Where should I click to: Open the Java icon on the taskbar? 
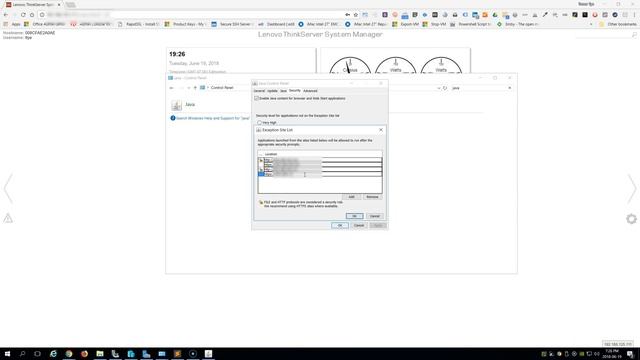208,354
